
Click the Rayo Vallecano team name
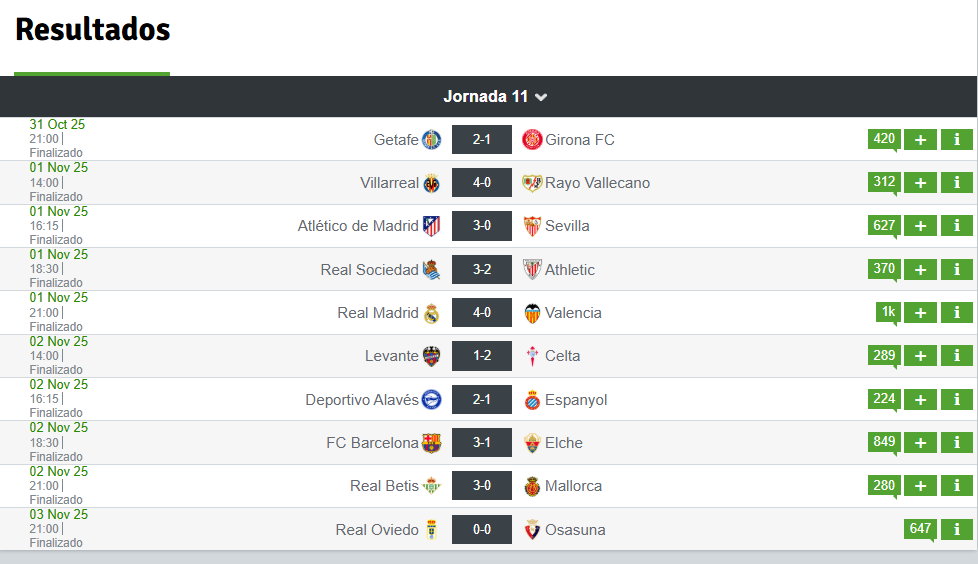coord(597,183)
